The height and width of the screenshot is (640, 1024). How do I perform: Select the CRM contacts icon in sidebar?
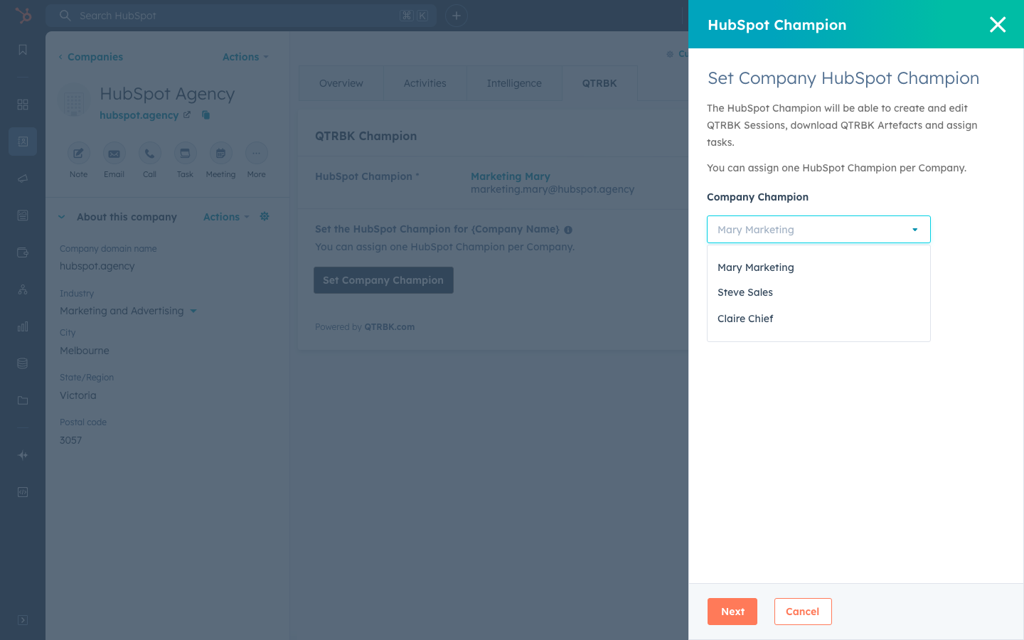[23, 141]
